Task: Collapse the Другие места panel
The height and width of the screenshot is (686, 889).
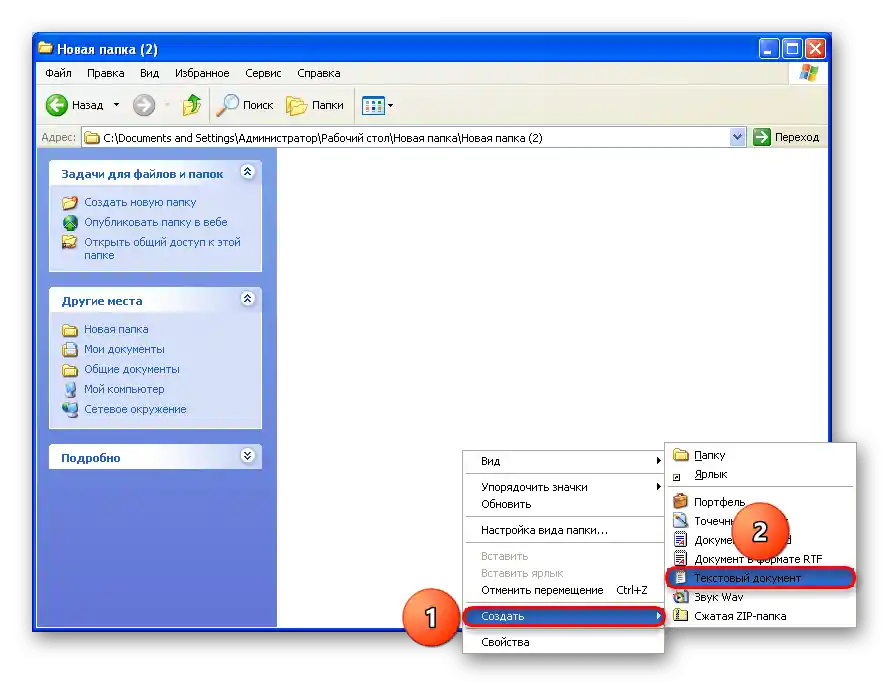Action: (247, 299)
